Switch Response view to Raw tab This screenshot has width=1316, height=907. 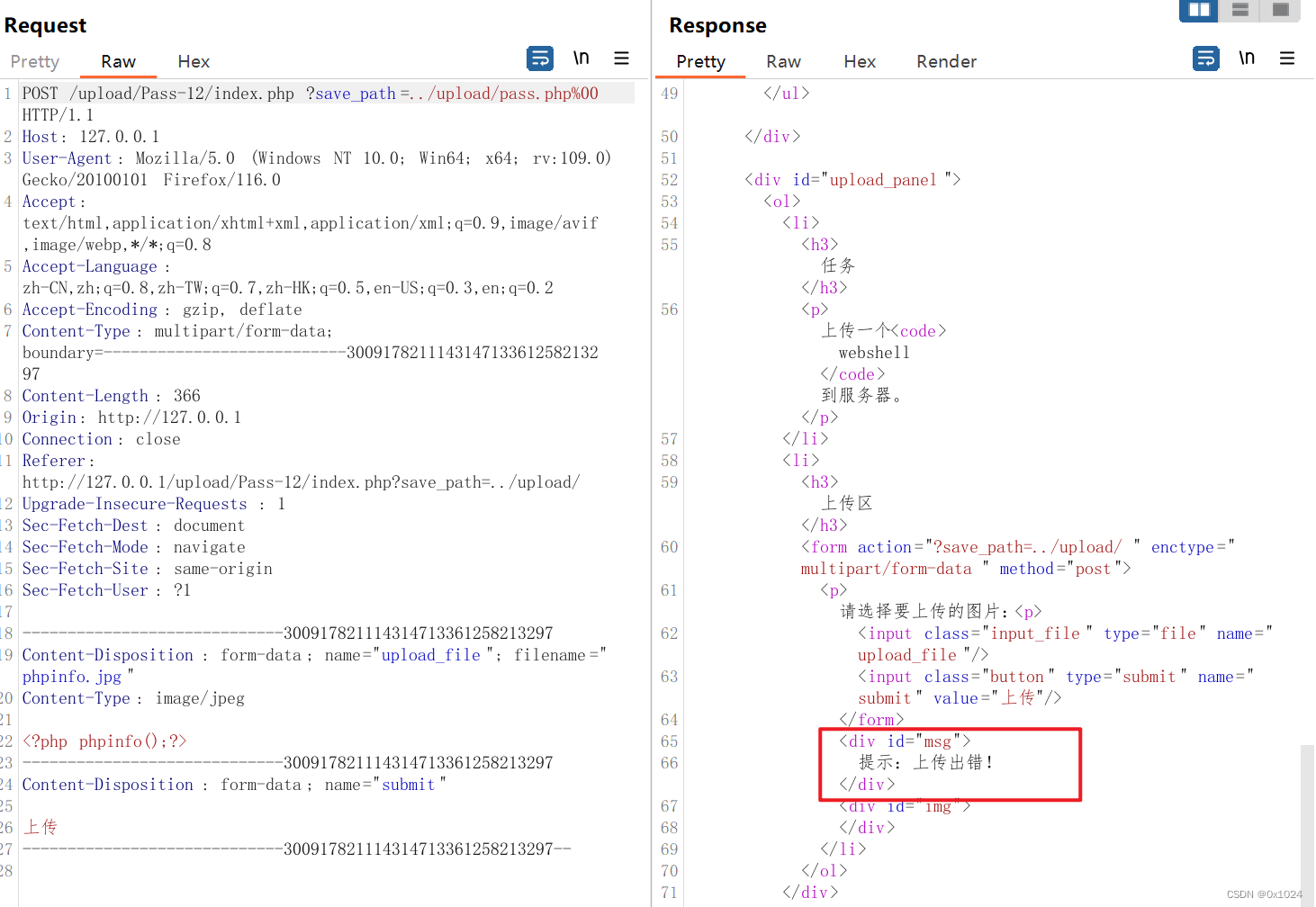click(x=783, y=61)
